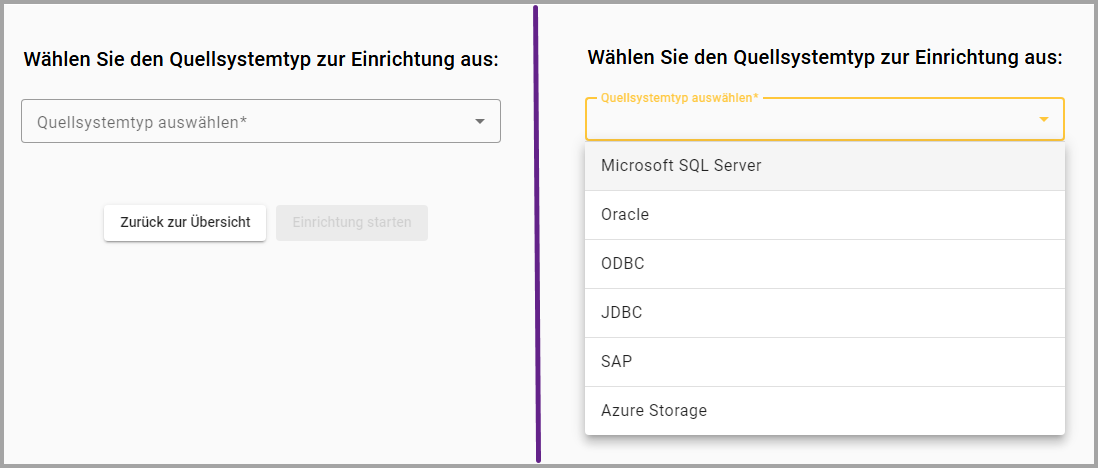Select the ODBC option
Screen dimensions: 1098x468
(622, 264)
